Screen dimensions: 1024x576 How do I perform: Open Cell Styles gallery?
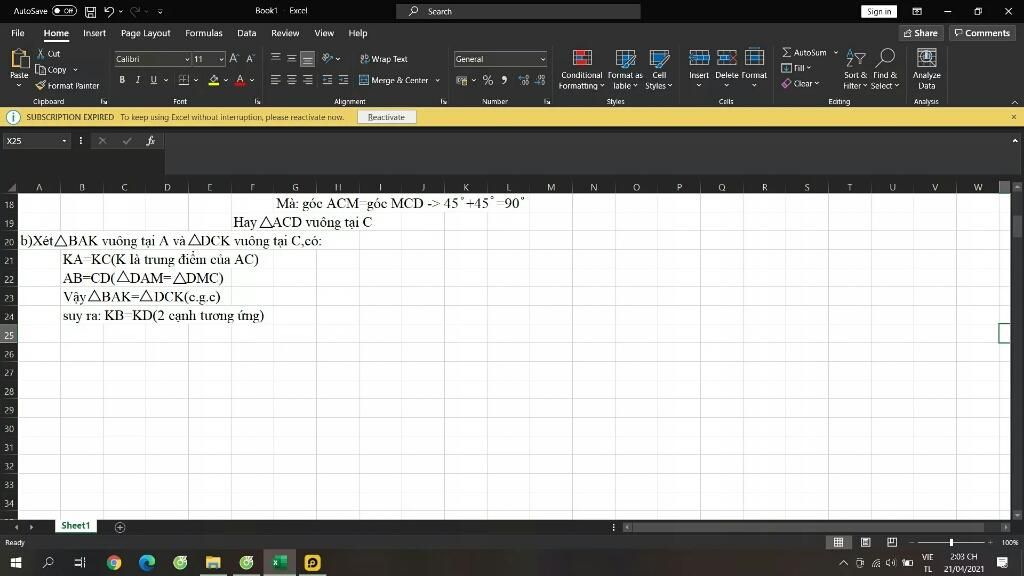[x=659, y=69]
